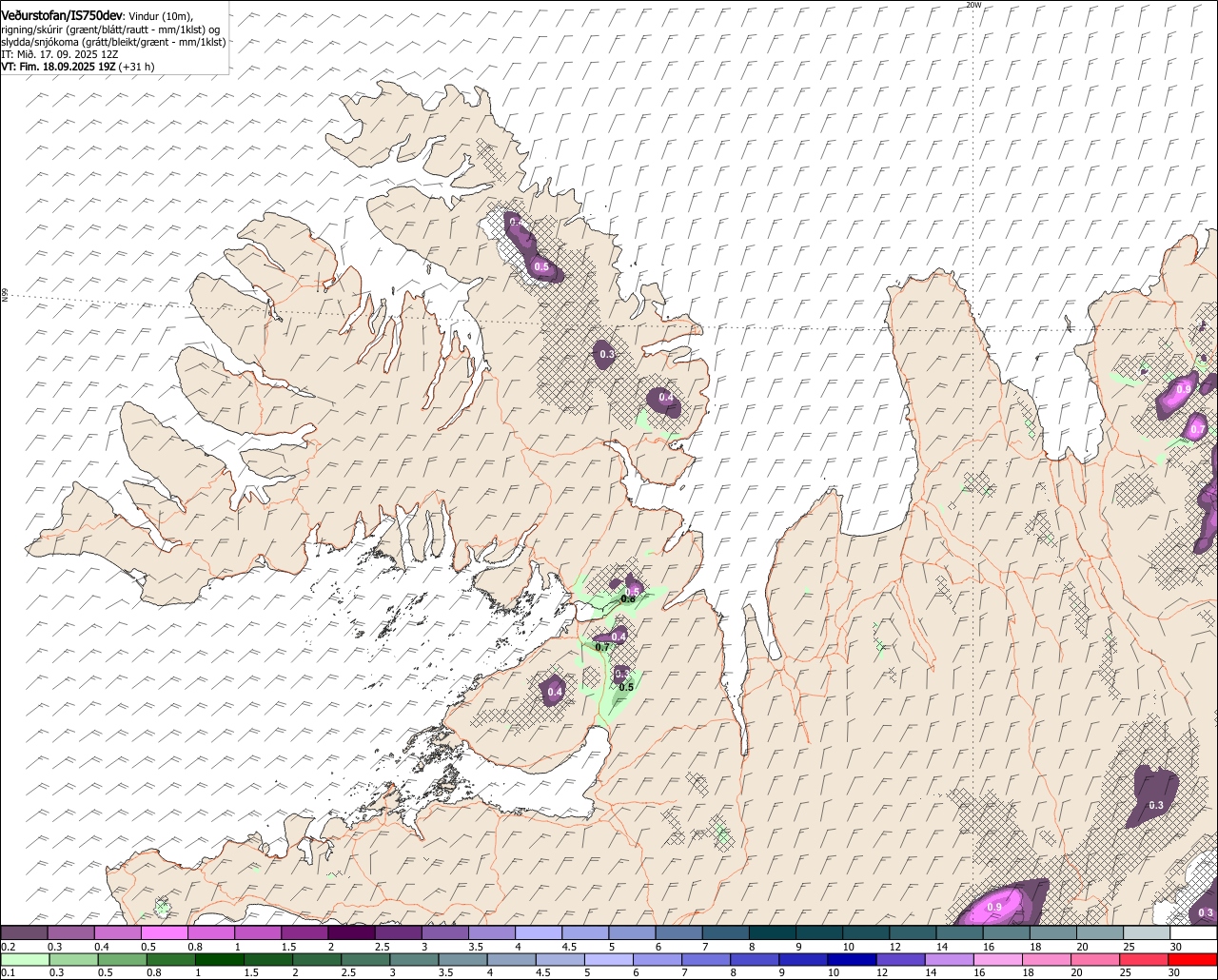1218x980 pixels.
Task: Pick upper legend dark teal swatch labeled 8
Action: point(772,932)
